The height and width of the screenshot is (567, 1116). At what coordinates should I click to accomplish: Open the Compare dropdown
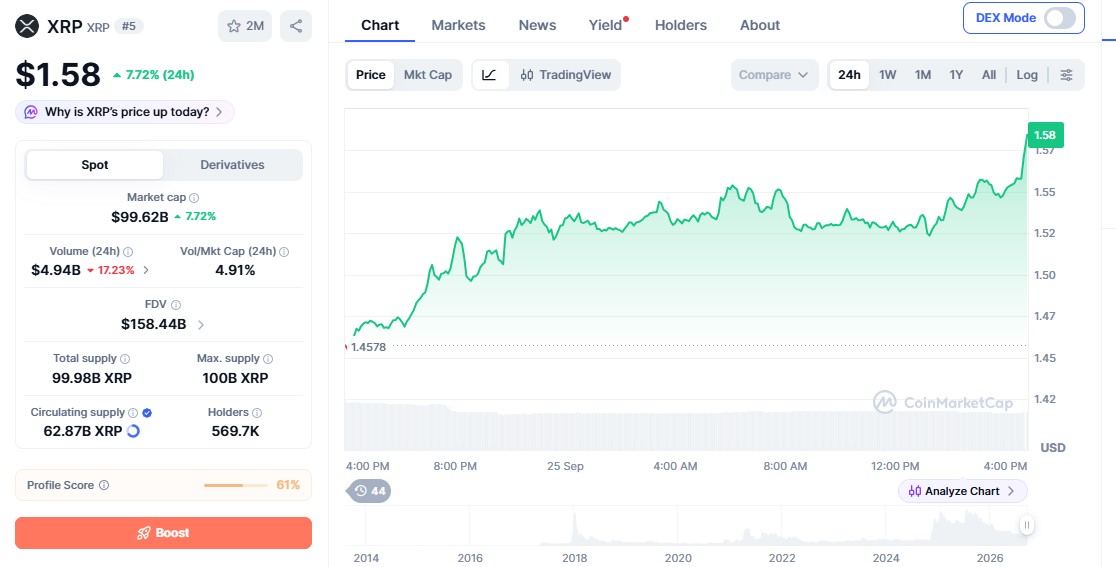click(x=774, y=75)
